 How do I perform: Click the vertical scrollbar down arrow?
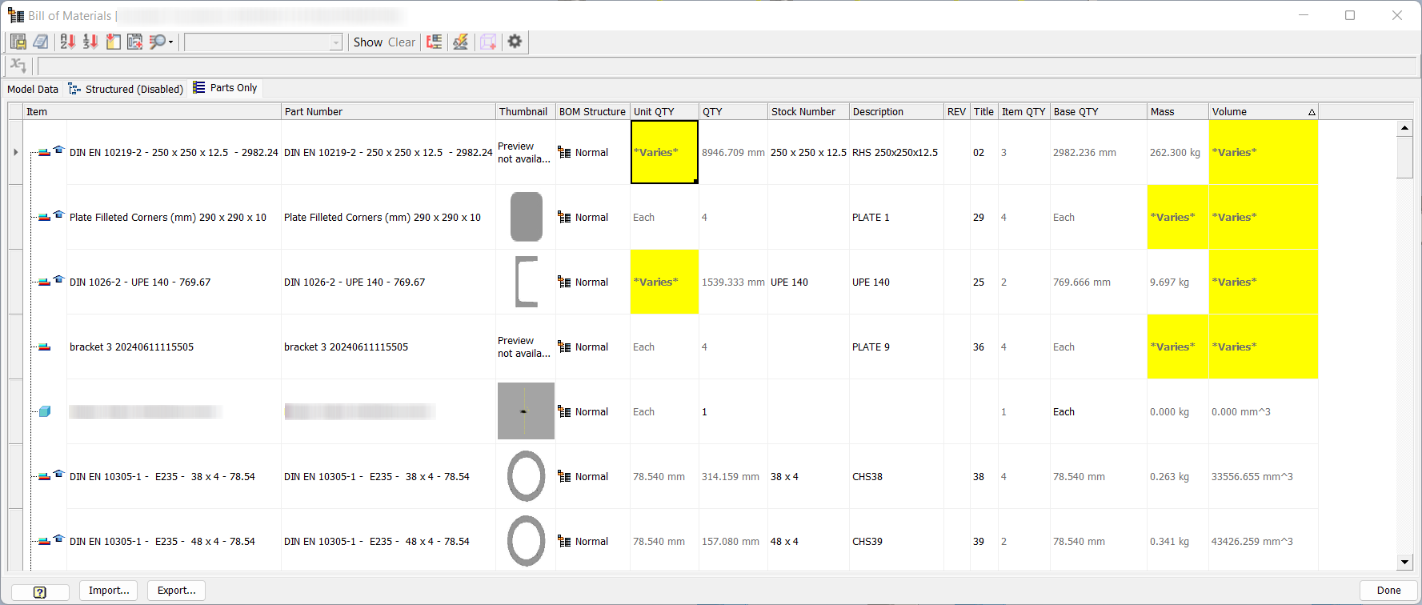[1405, 562]
